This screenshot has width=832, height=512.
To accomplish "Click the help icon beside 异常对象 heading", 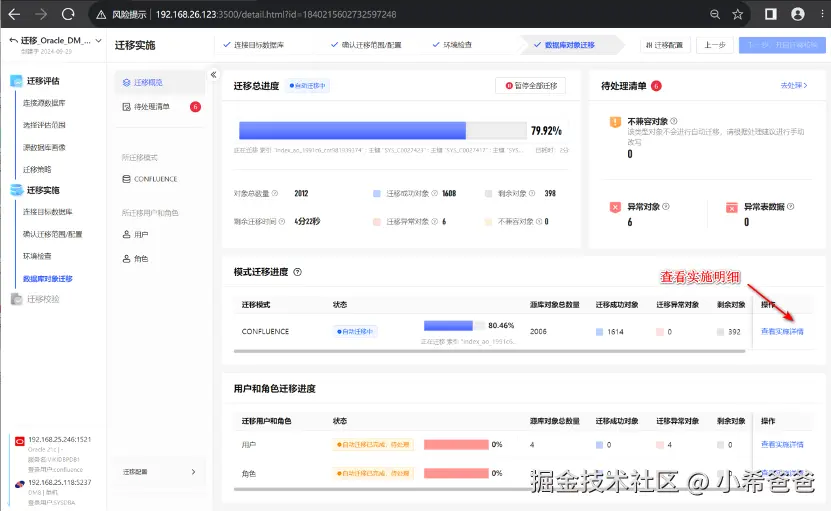I will click(666, 207).
